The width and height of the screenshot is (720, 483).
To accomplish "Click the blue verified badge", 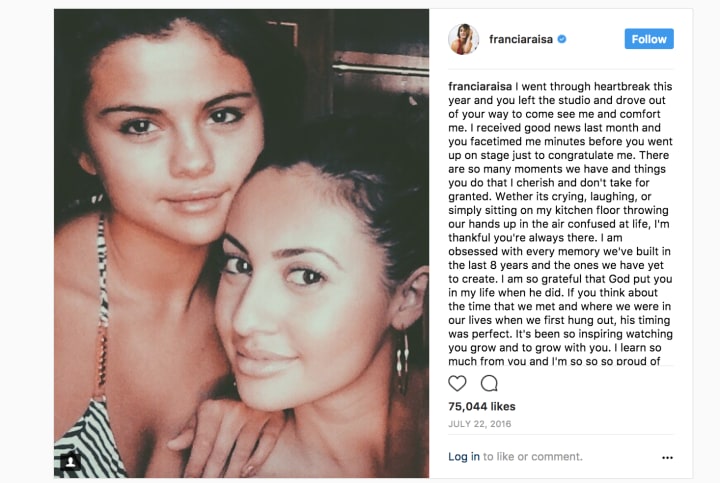I will (562, 39).
